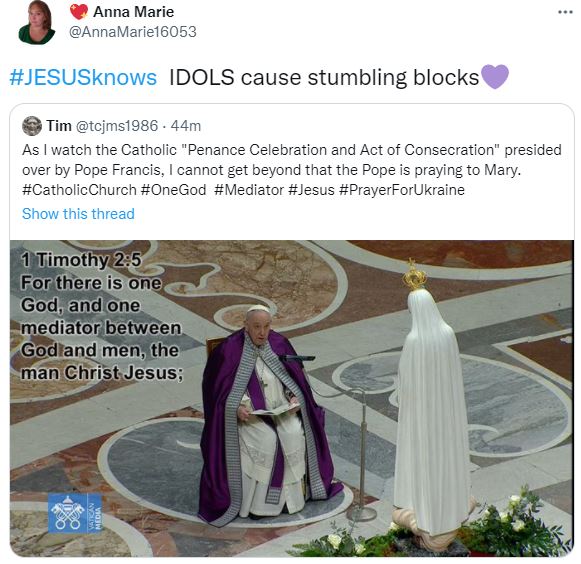Select the #Jesus hashtag
Viewport: 581px width, 564px height.
[x=311, y=190]
